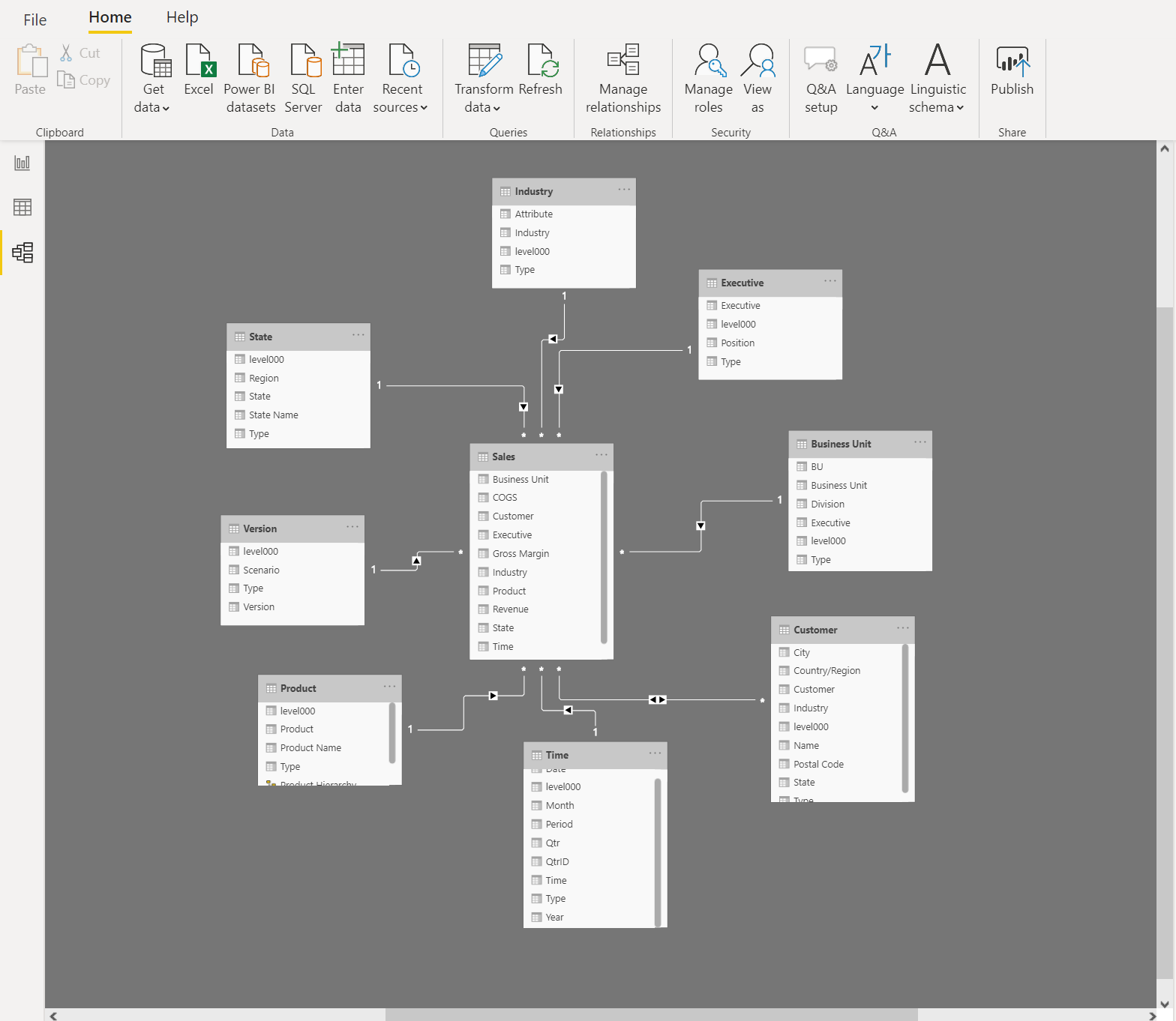Switch to Data view in sidebar
1176x1021 pixels.
point(22,208)
